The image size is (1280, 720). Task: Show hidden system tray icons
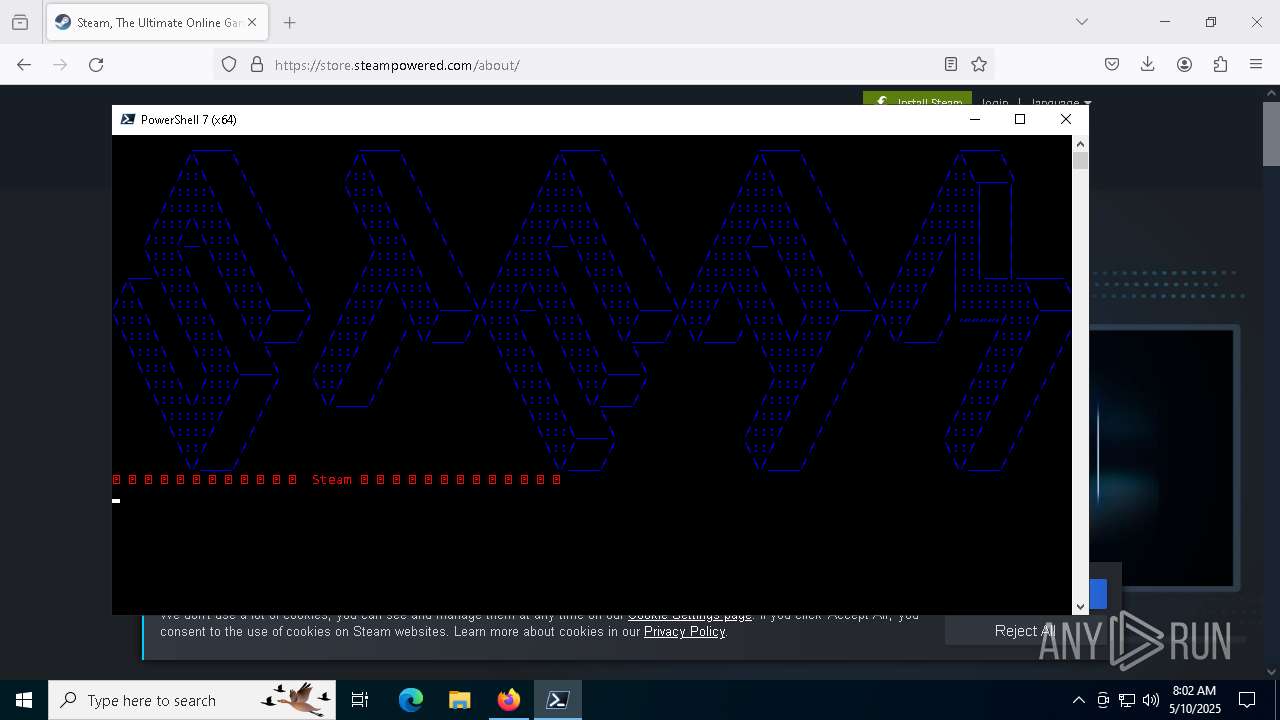pos(1078,700)
